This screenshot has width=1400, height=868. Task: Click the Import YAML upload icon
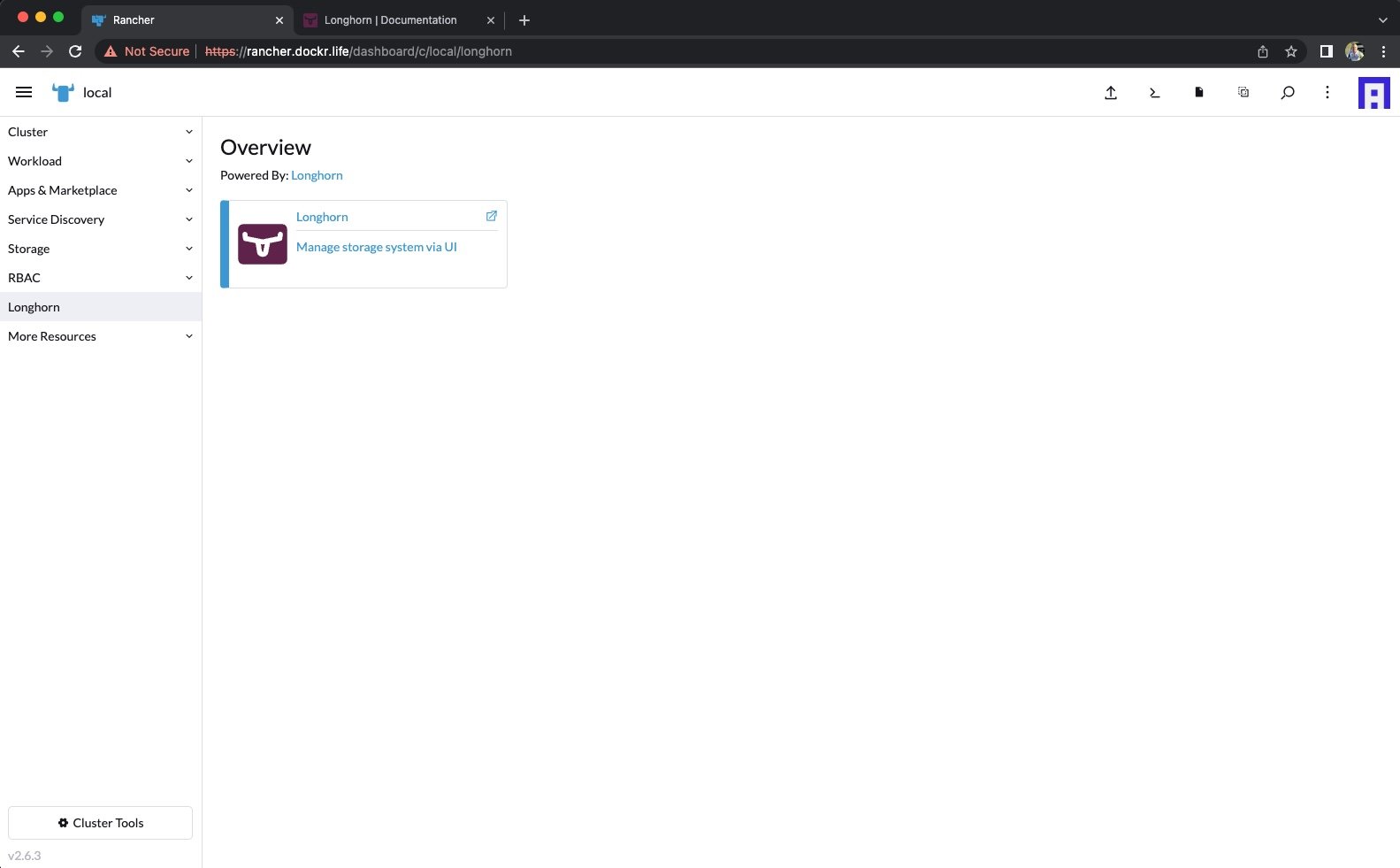(1111, 93)
